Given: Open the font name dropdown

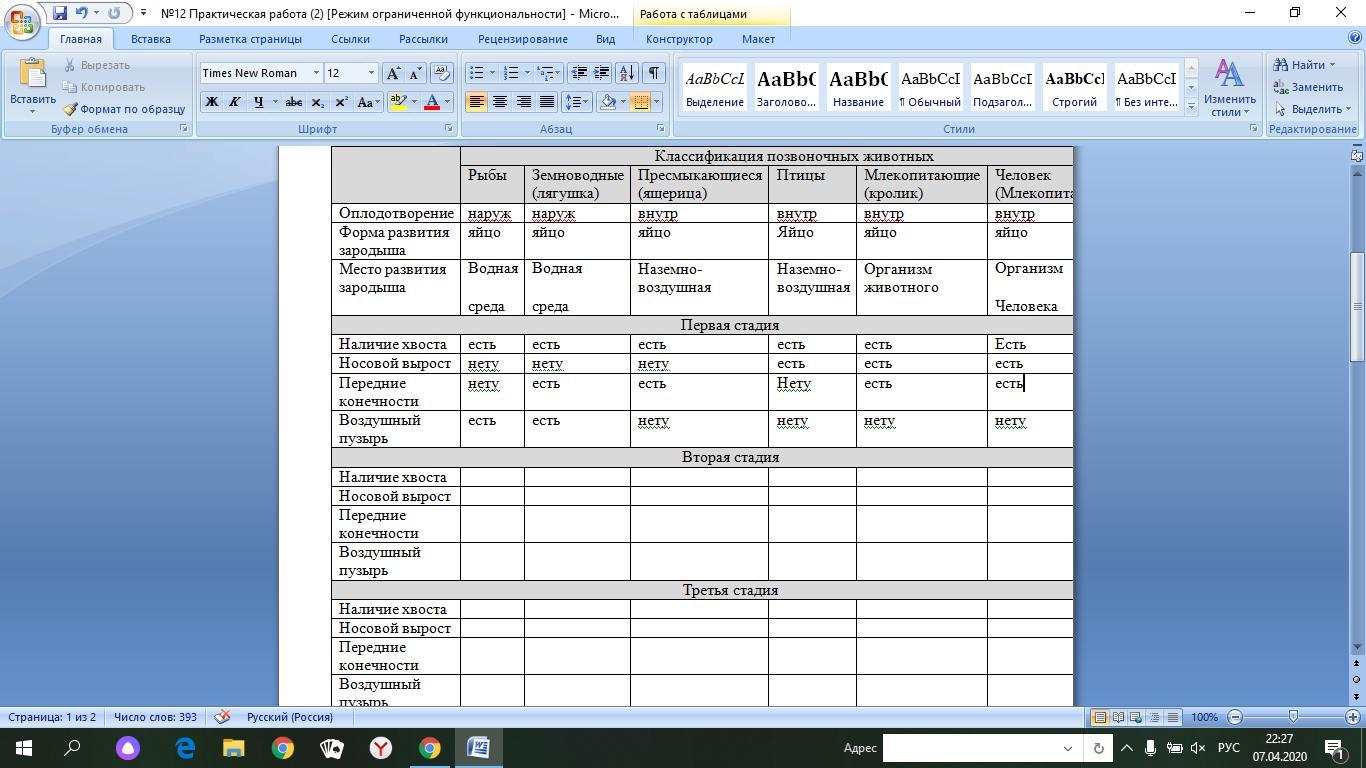Looking at the screenshot, I should 316,73.
